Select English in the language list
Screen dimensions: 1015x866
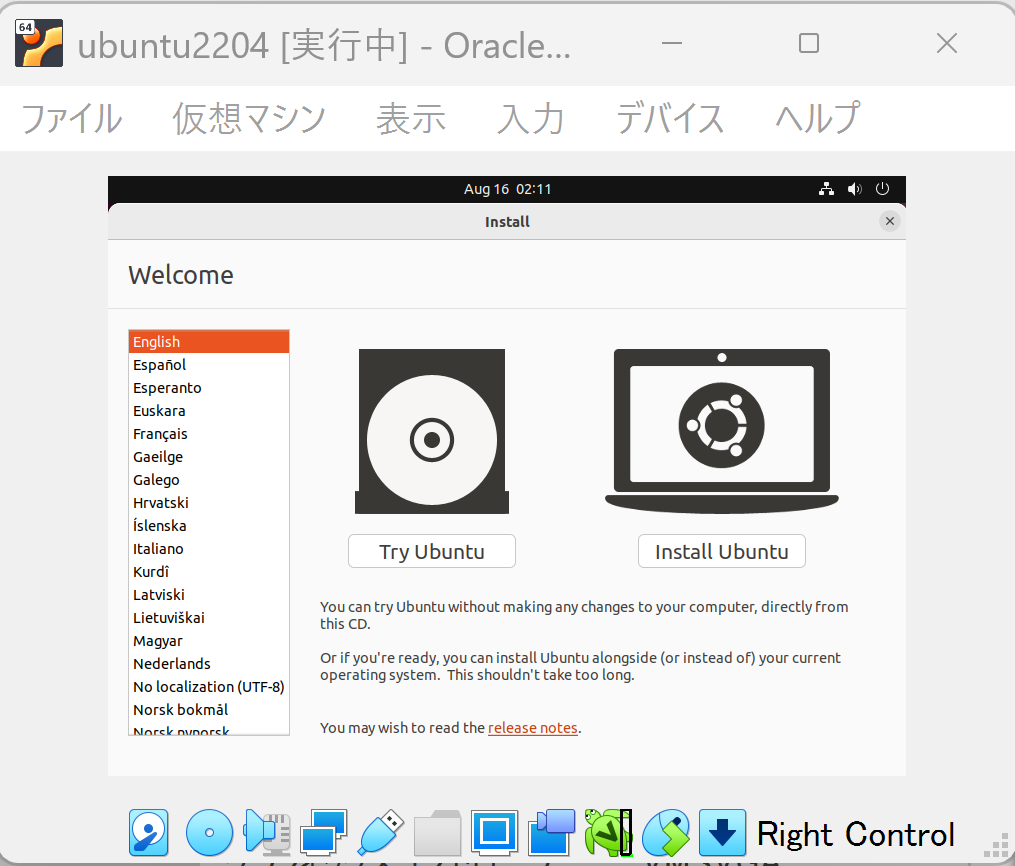pos(209,342)
